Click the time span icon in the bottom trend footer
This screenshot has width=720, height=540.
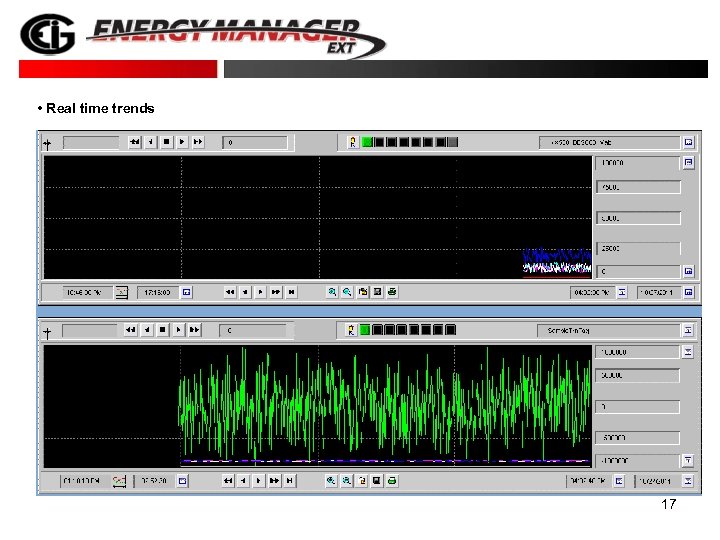119,481
